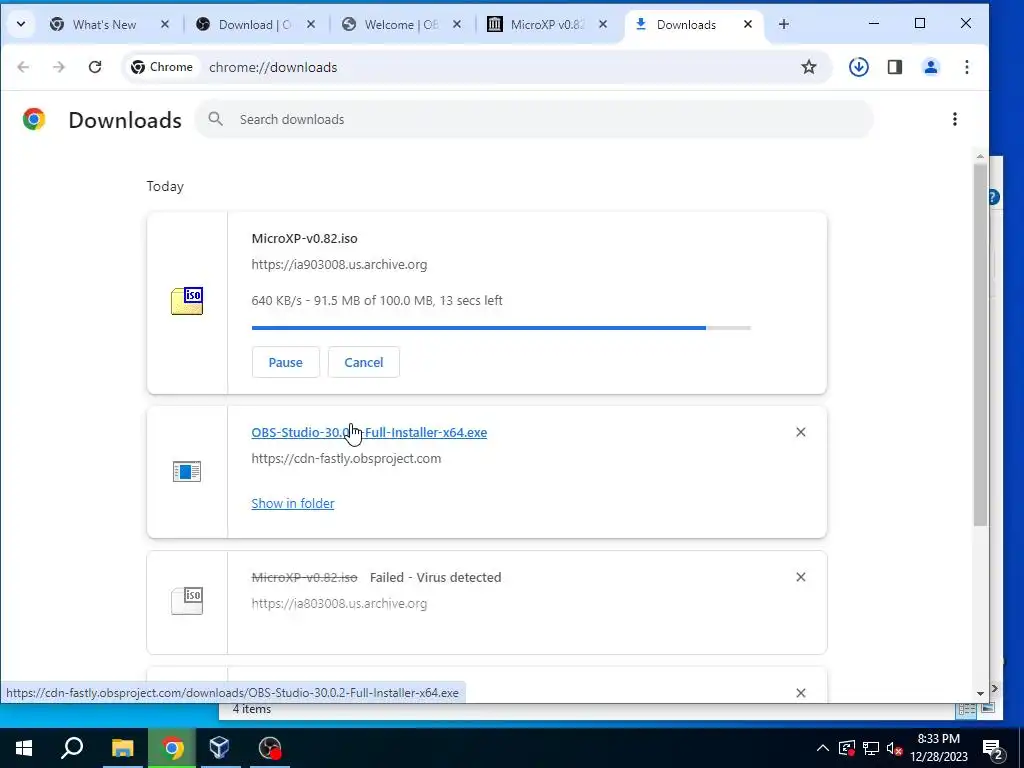Open the Chrome profile avatar menu

tap(931, 67)
